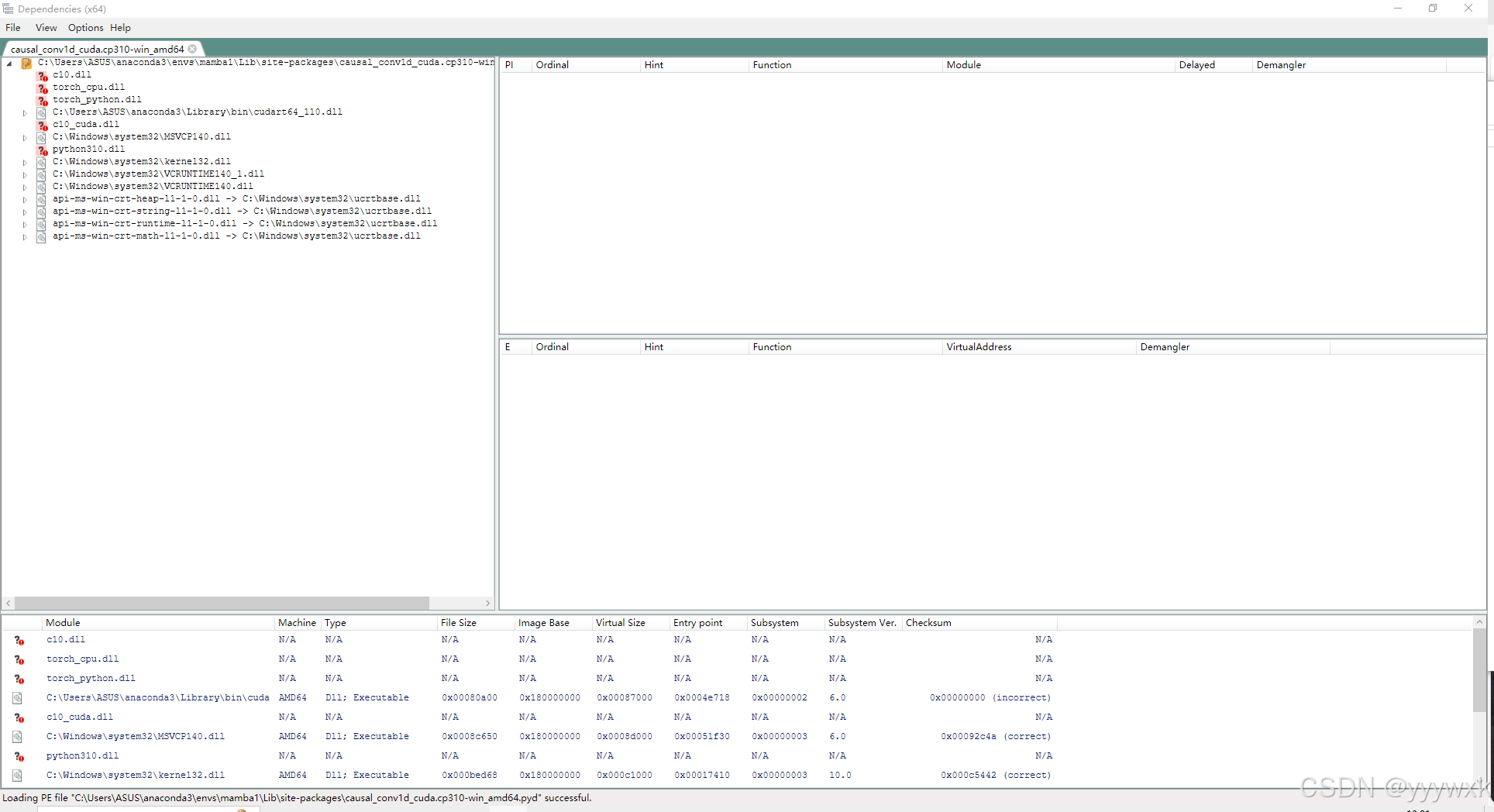Image resolution: width=1494 pixels, height=812 pixels.
Task: Expand the MSVCP140.dll tree node
Action: pyautogui.click(x=25, y=138)
